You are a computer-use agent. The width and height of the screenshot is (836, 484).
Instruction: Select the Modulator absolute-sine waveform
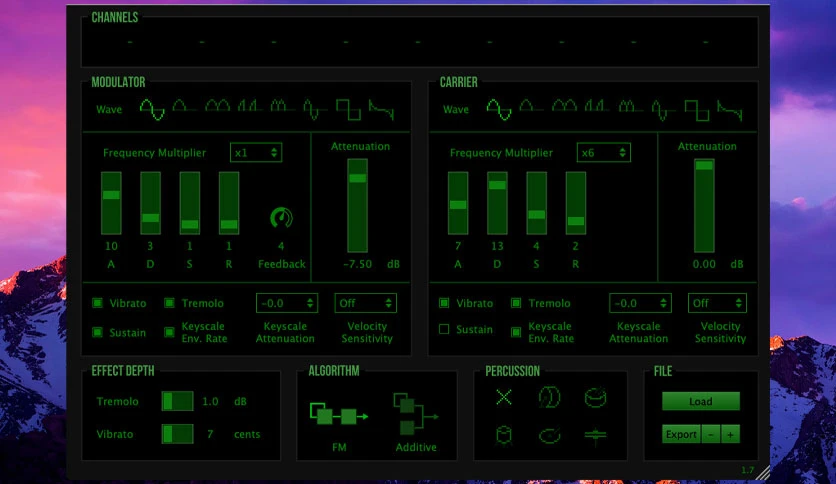218,106
